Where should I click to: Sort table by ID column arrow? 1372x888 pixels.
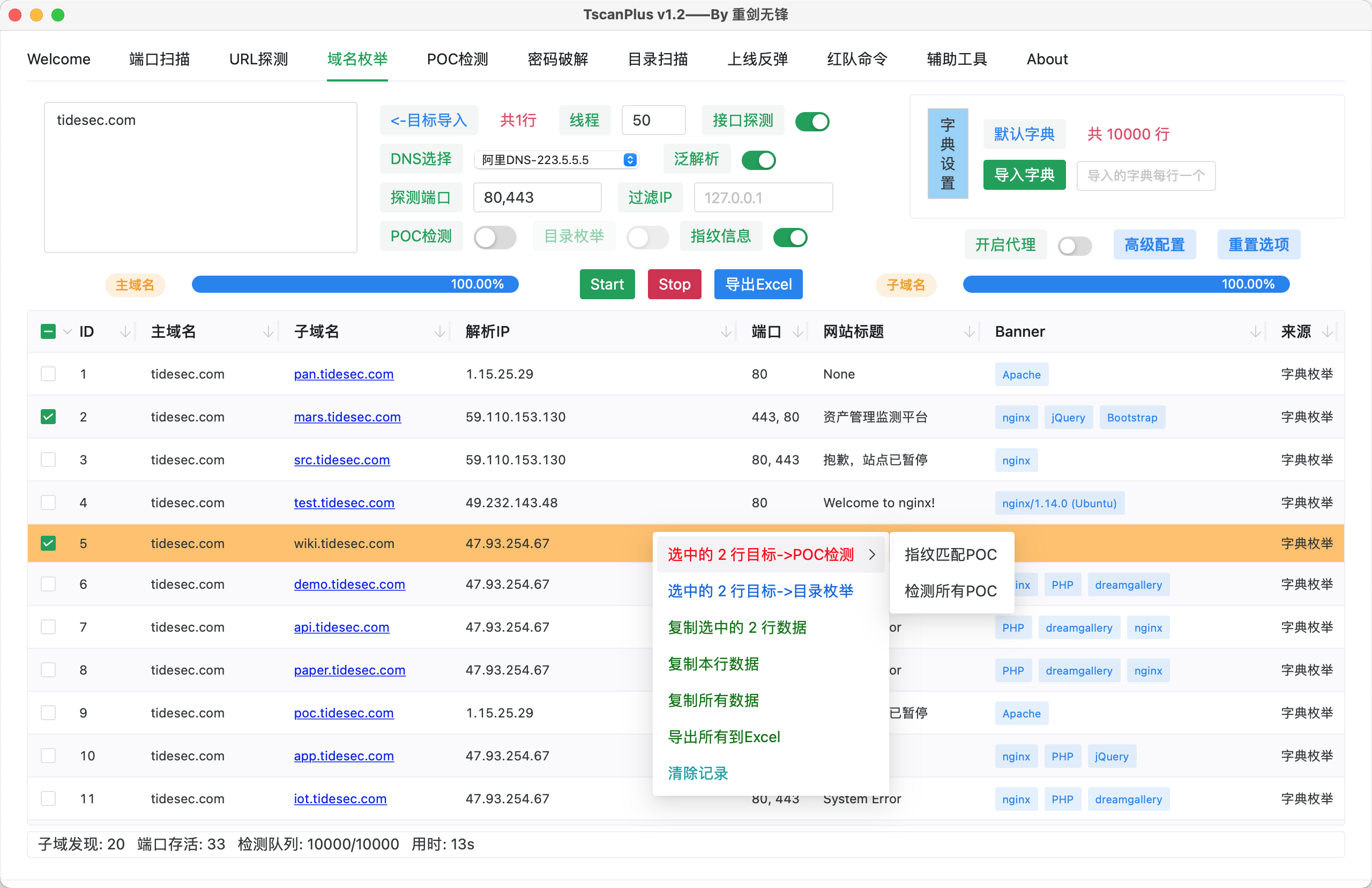(125, 331)
